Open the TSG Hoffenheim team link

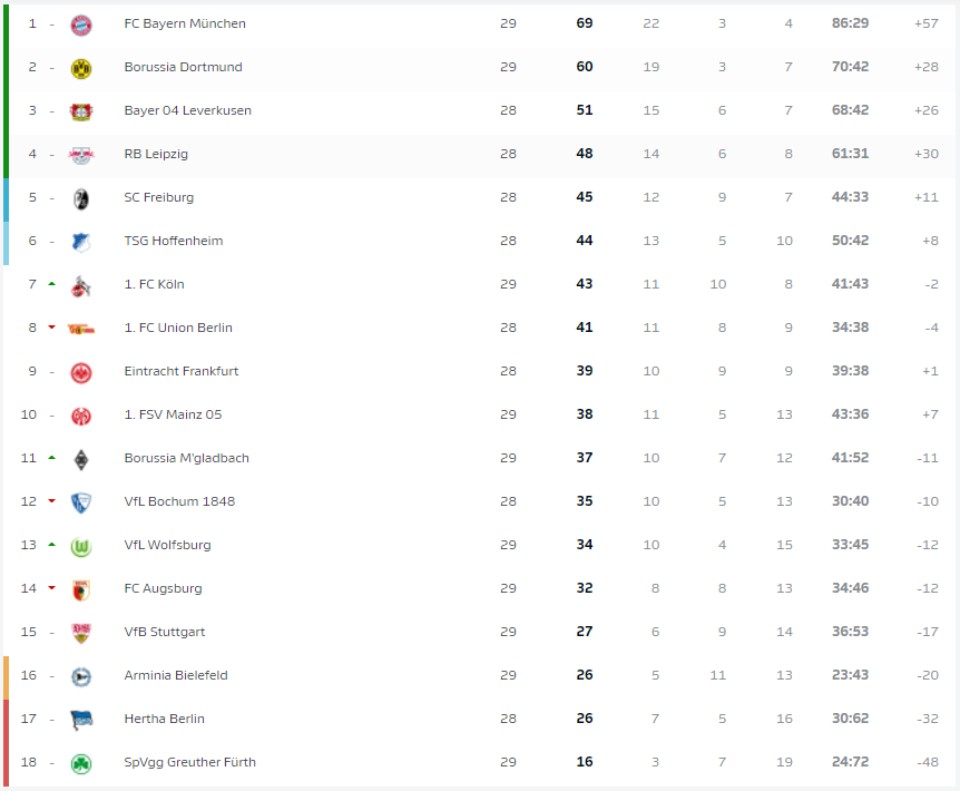coord(173,241)
